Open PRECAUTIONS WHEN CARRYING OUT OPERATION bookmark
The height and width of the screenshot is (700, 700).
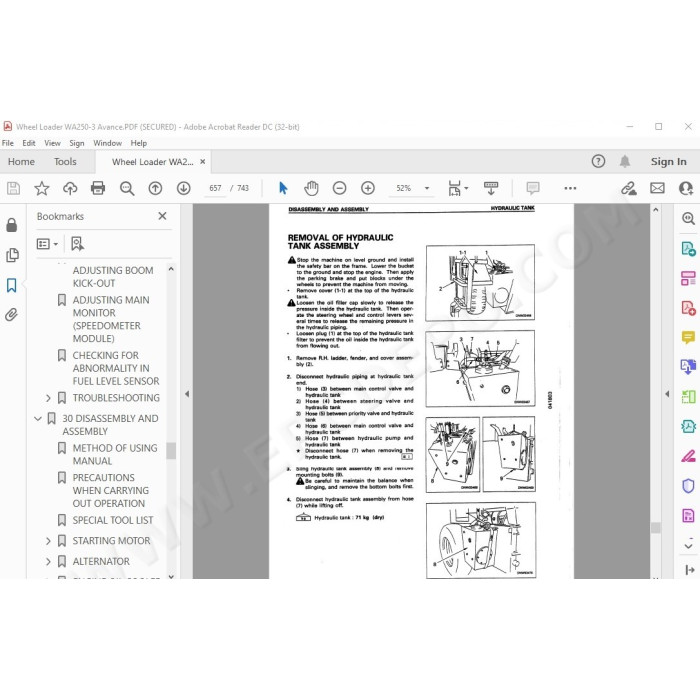click(111, 491)
